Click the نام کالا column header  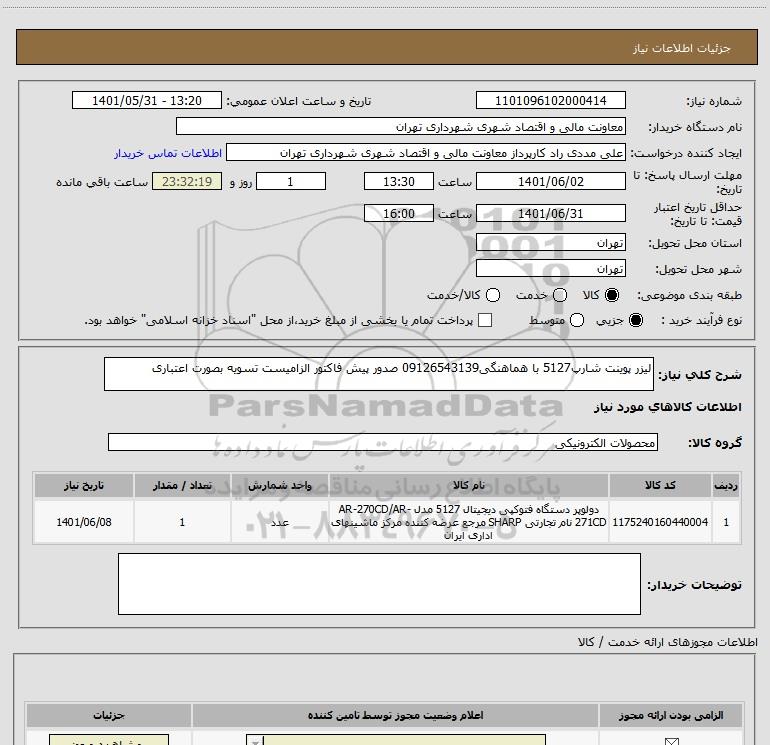[468, 485]
